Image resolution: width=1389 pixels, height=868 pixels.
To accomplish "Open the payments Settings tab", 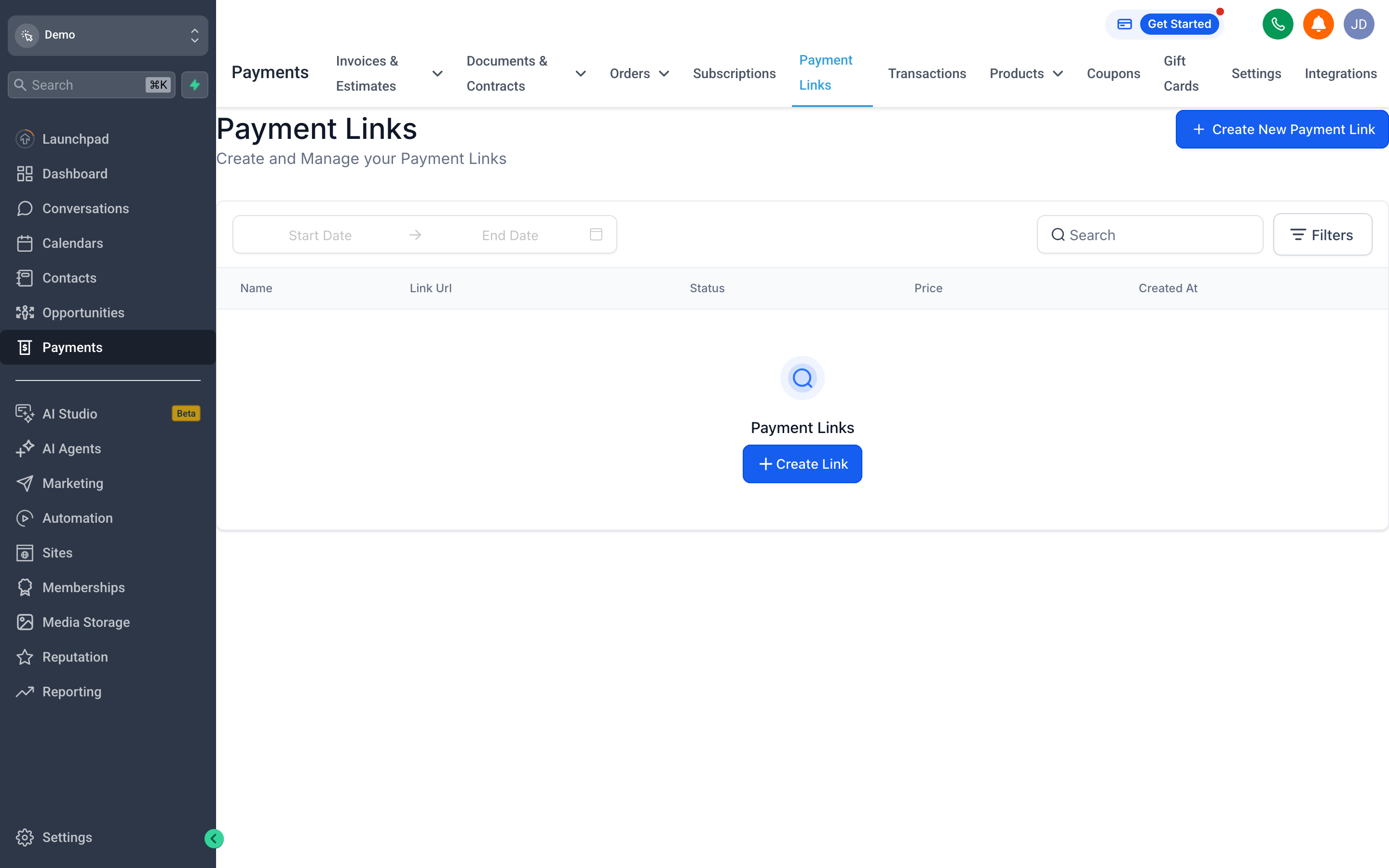I will tap(1256, 73).
